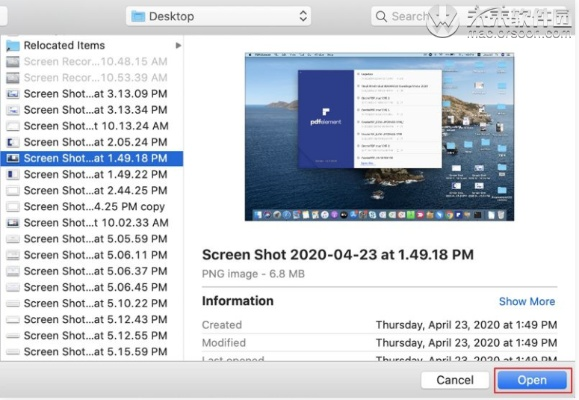Select Screen Shot...at 2.05.24 PM
Image resolution: width=579 pixels, height=400 pixels.
[92, 142]
